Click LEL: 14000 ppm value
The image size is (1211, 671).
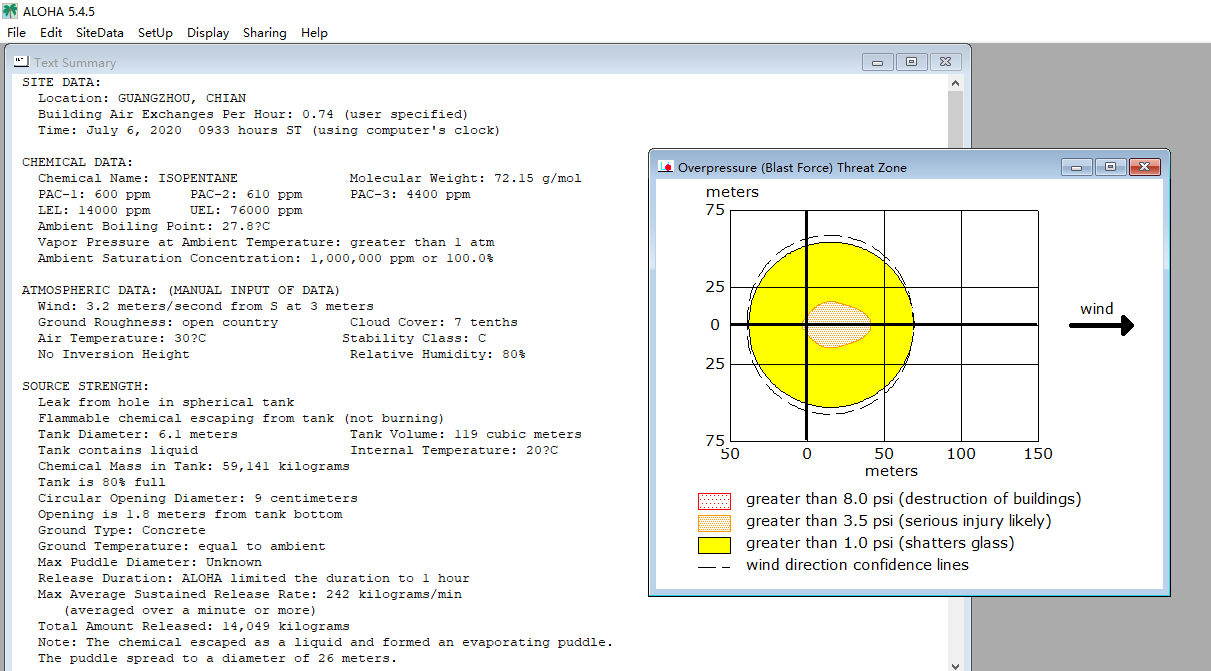coord(94,210)
